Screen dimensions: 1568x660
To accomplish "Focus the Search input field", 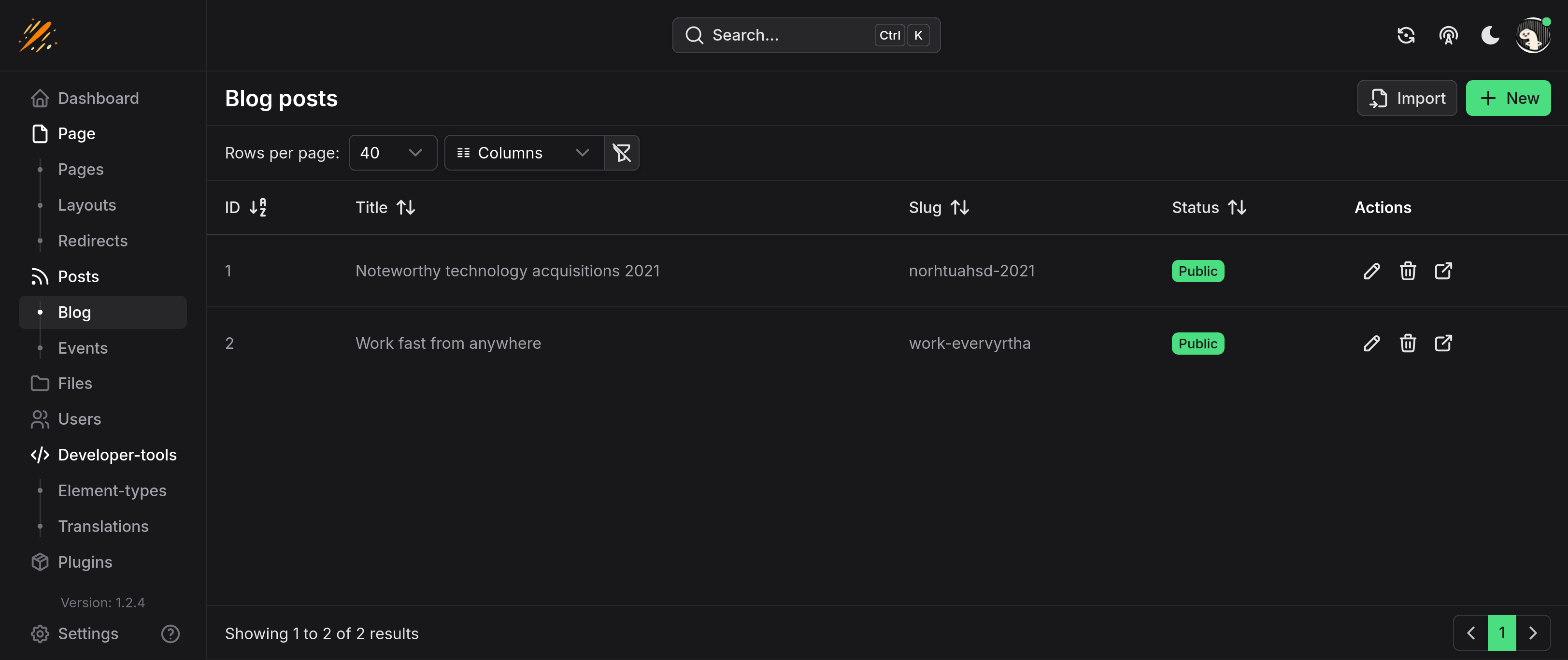I will tap(791, 35).
